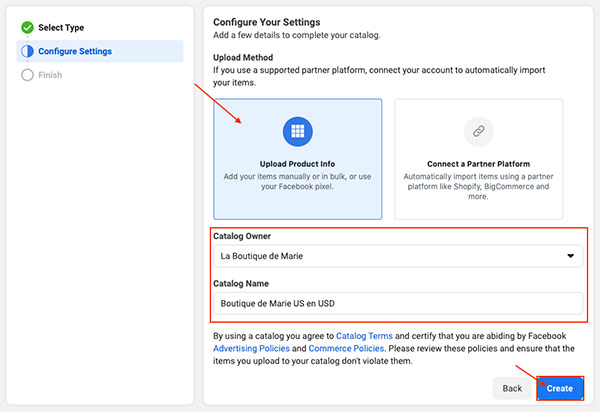Screen dimensions: 600x412
Task: Click the Upload Product Info title text
Action: click(297, 164)
